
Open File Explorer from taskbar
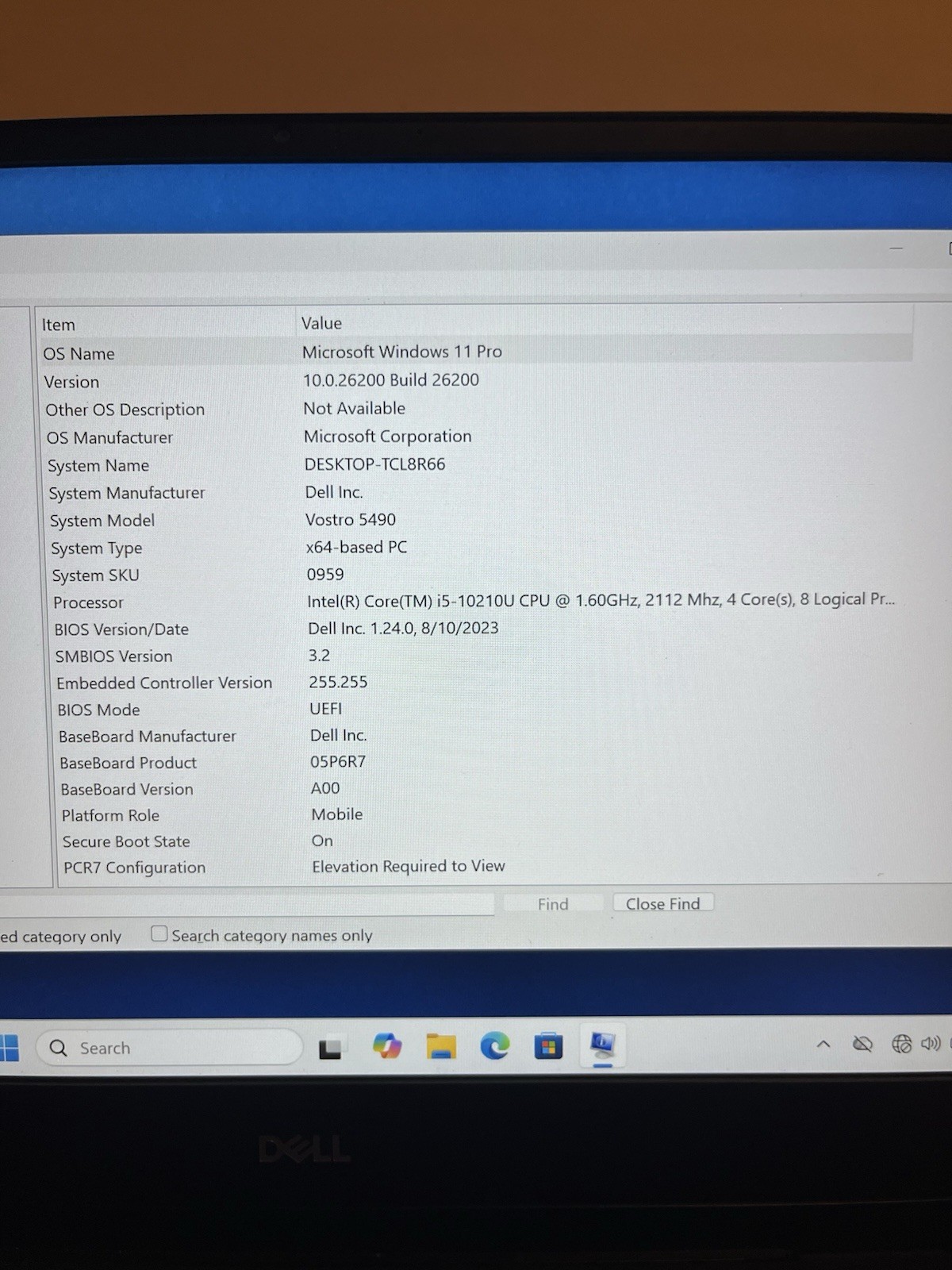441,1047
